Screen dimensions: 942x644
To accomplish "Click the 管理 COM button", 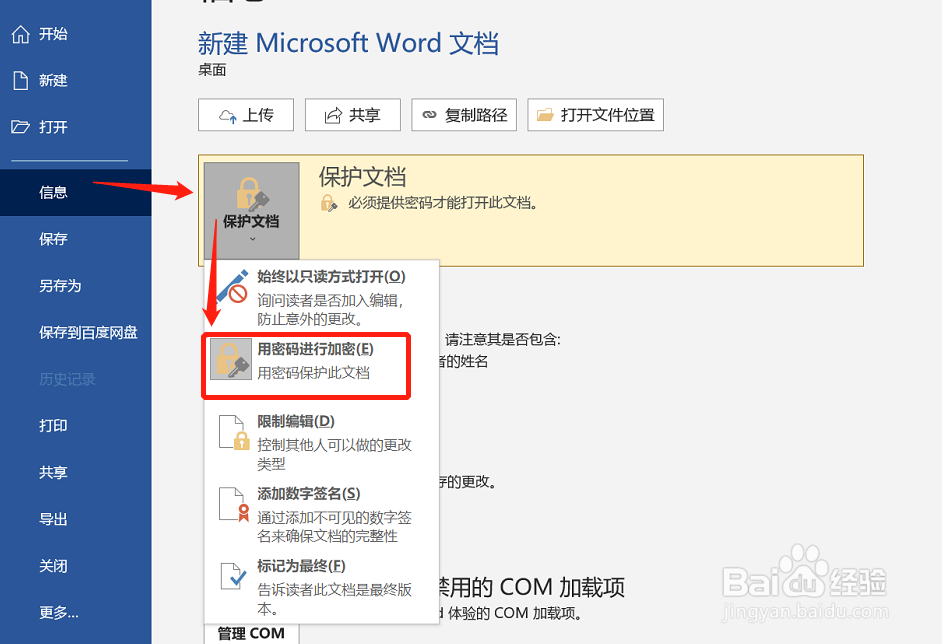I will [252, 633].
